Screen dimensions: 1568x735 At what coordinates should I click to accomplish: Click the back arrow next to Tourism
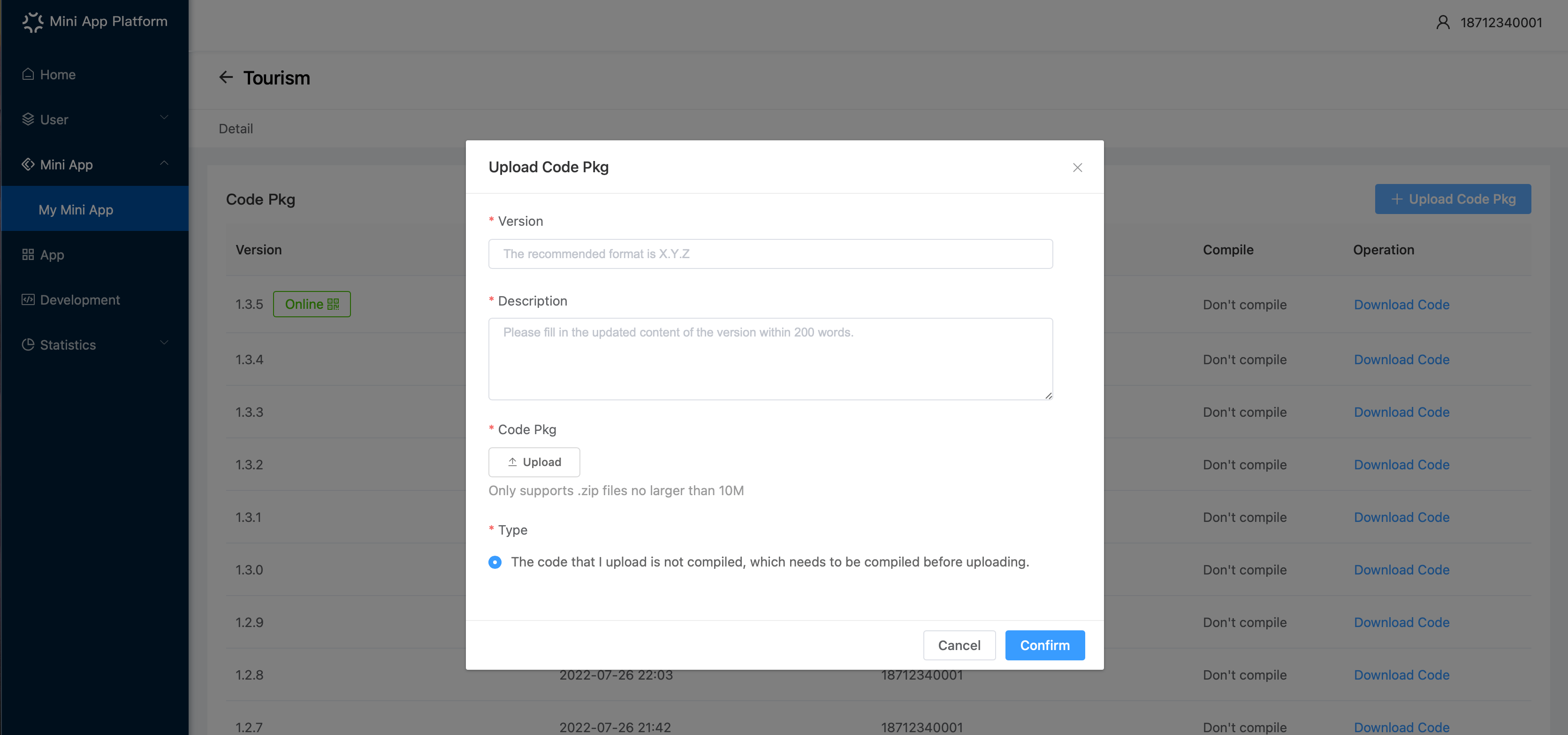tap(226, 77)
